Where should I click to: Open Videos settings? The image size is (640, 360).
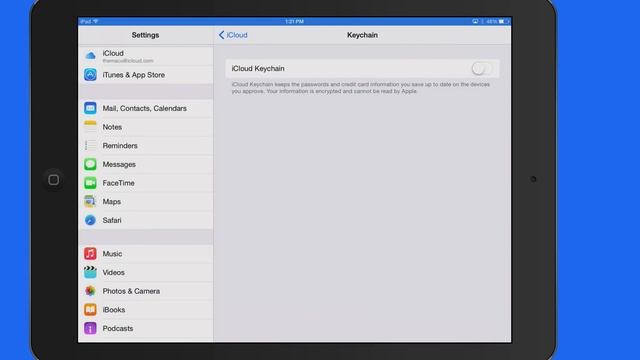tap(145, 272)
